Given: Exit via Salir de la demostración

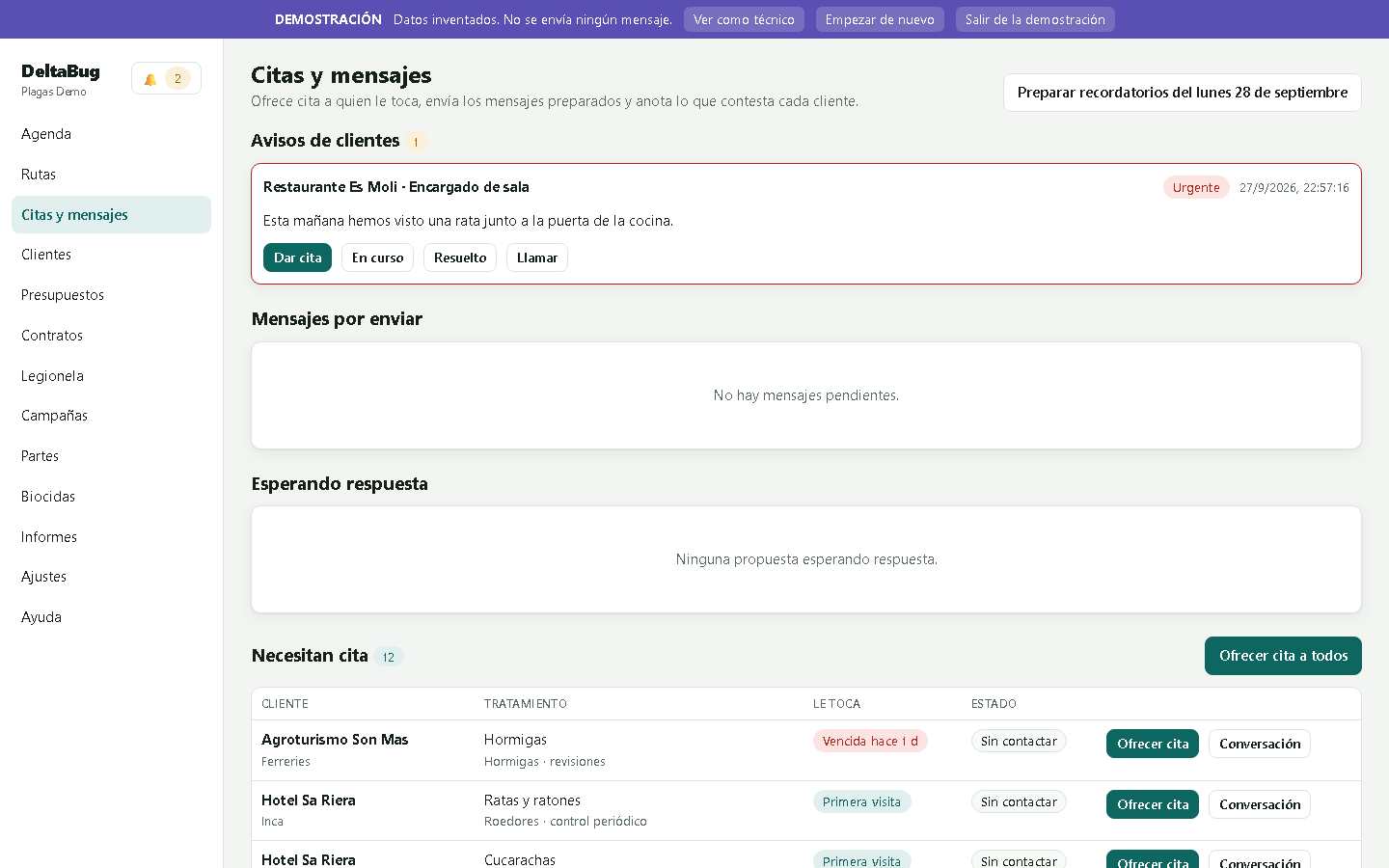Looking at the screenshot, I should 1035,19.
